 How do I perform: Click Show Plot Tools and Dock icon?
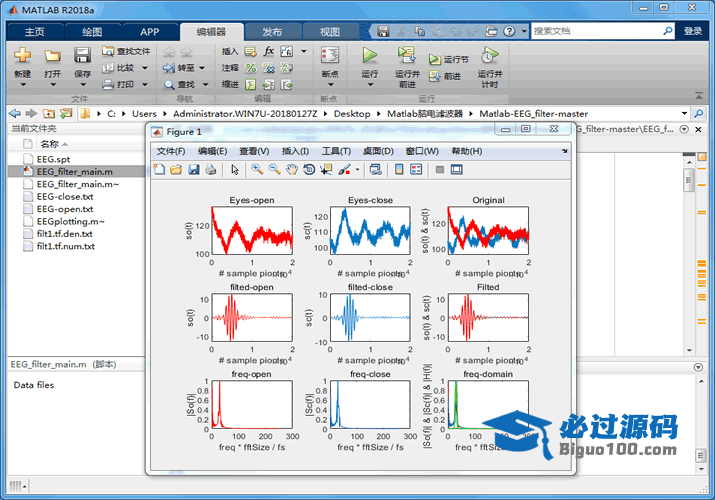coord(456,170)
